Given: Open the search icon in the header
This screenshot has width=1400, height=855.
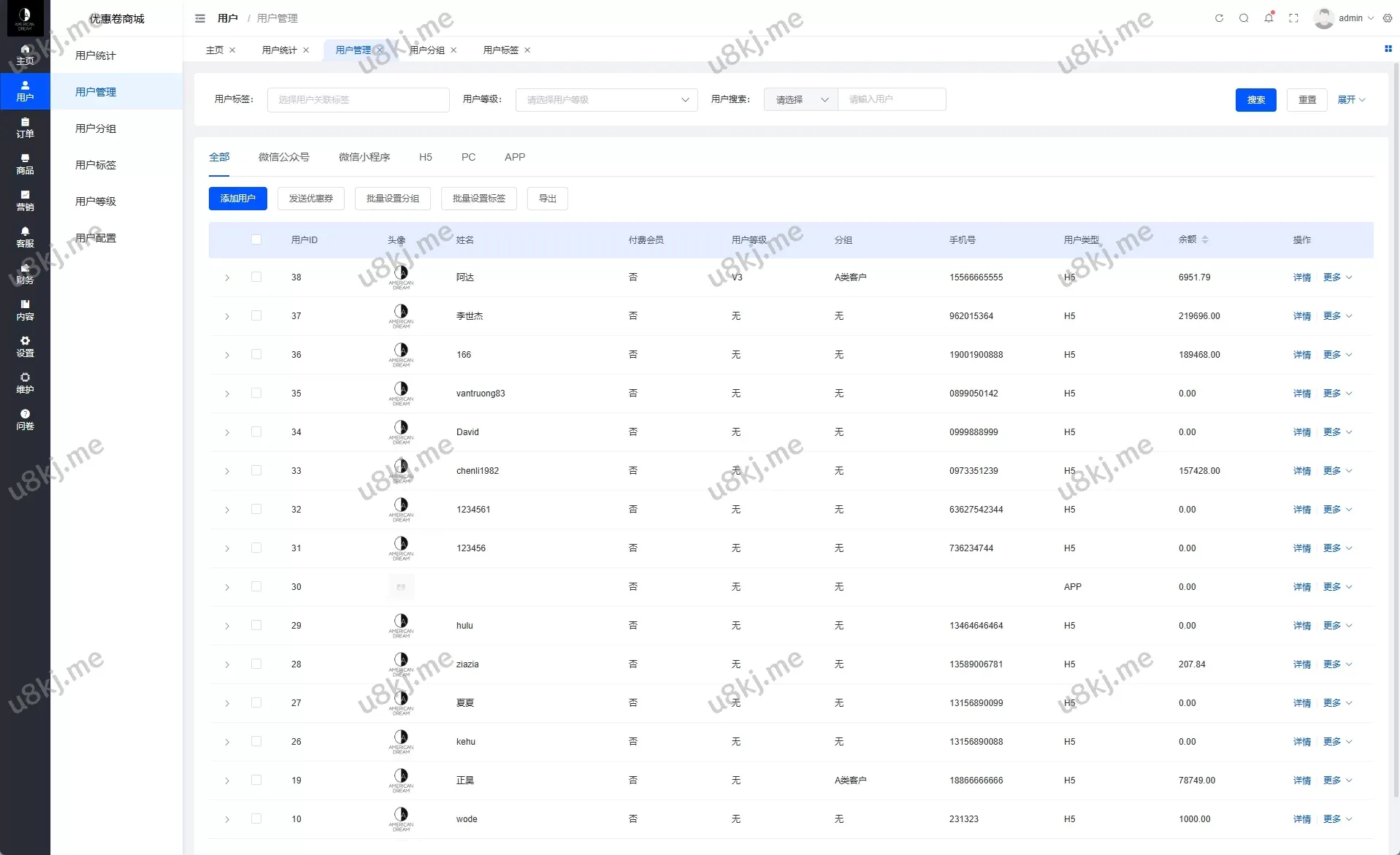Looking at the screenshot, I should tap(1244, 18).
